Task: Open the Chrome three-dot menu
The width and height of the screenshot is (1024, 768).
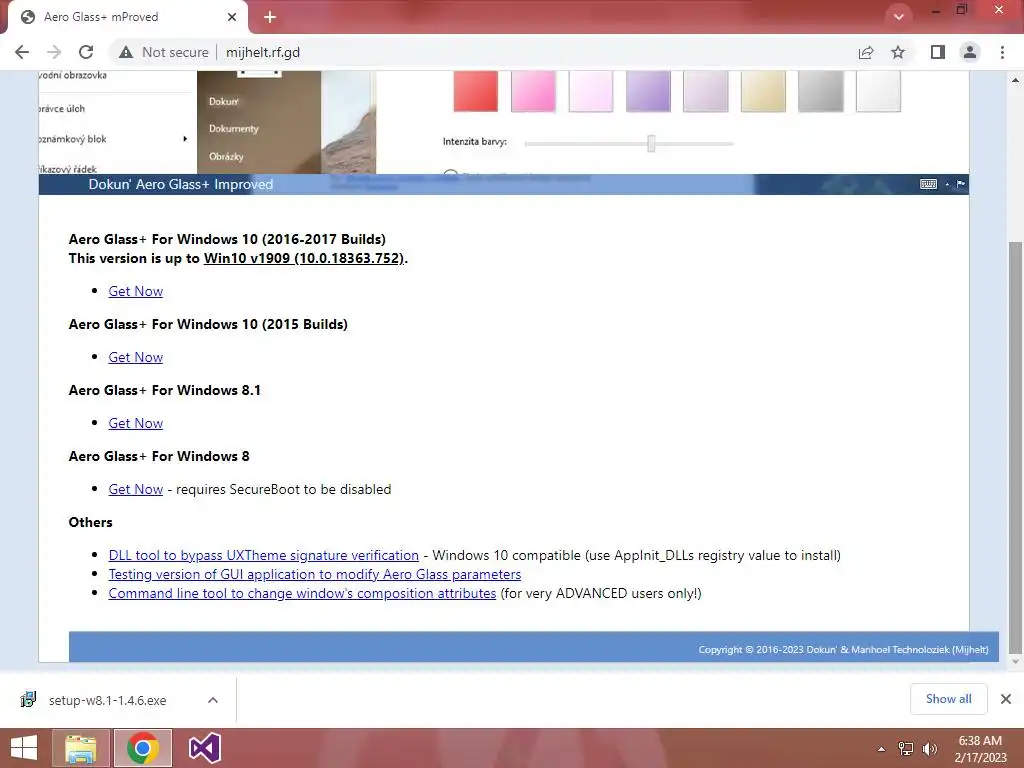Action: click(1002, 52)
